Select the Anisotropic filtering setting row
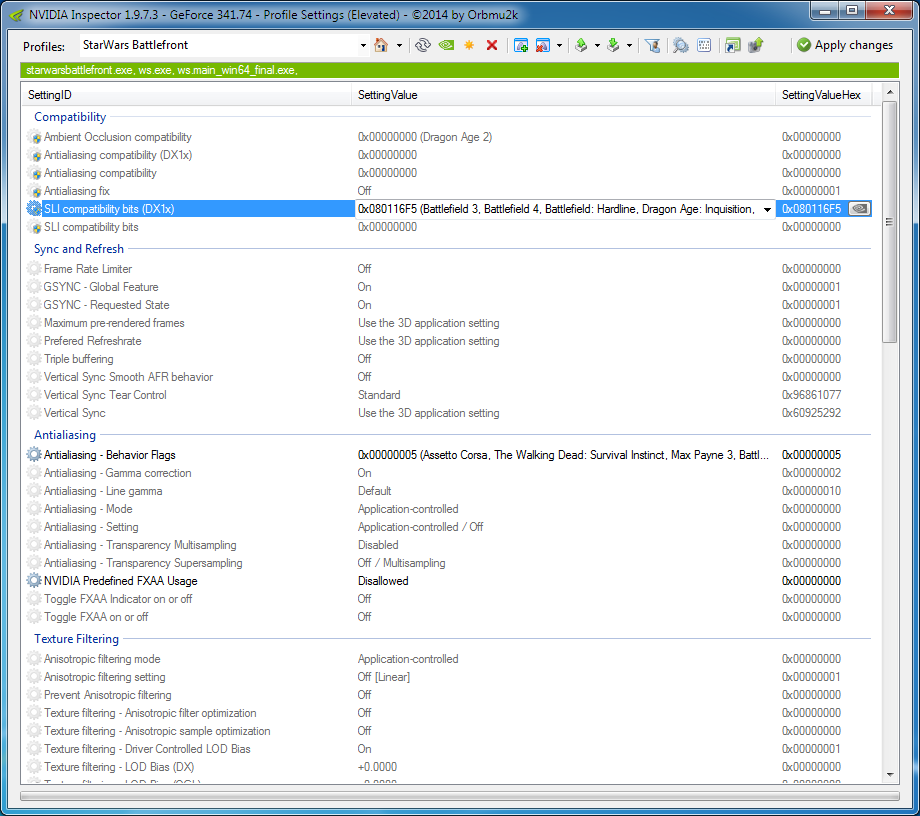Viewport: 920px width, 816px height. (x=449, y=677)
